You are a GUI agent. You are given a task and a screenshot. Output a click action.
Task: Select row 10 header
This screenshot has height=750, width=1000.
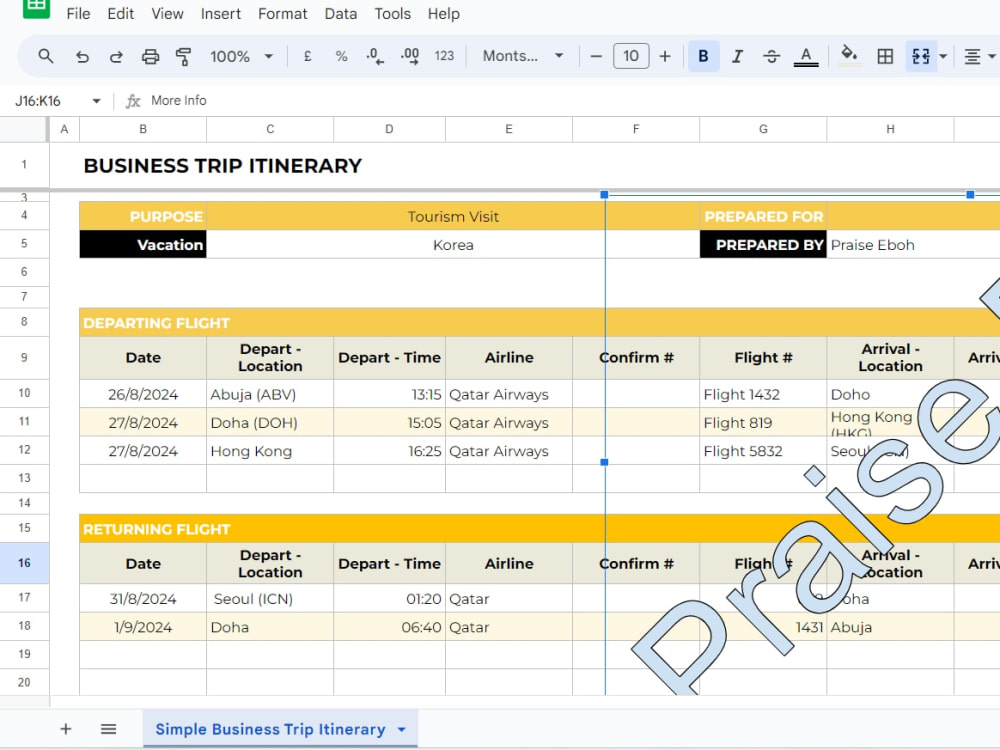click(x=24, y=393)
